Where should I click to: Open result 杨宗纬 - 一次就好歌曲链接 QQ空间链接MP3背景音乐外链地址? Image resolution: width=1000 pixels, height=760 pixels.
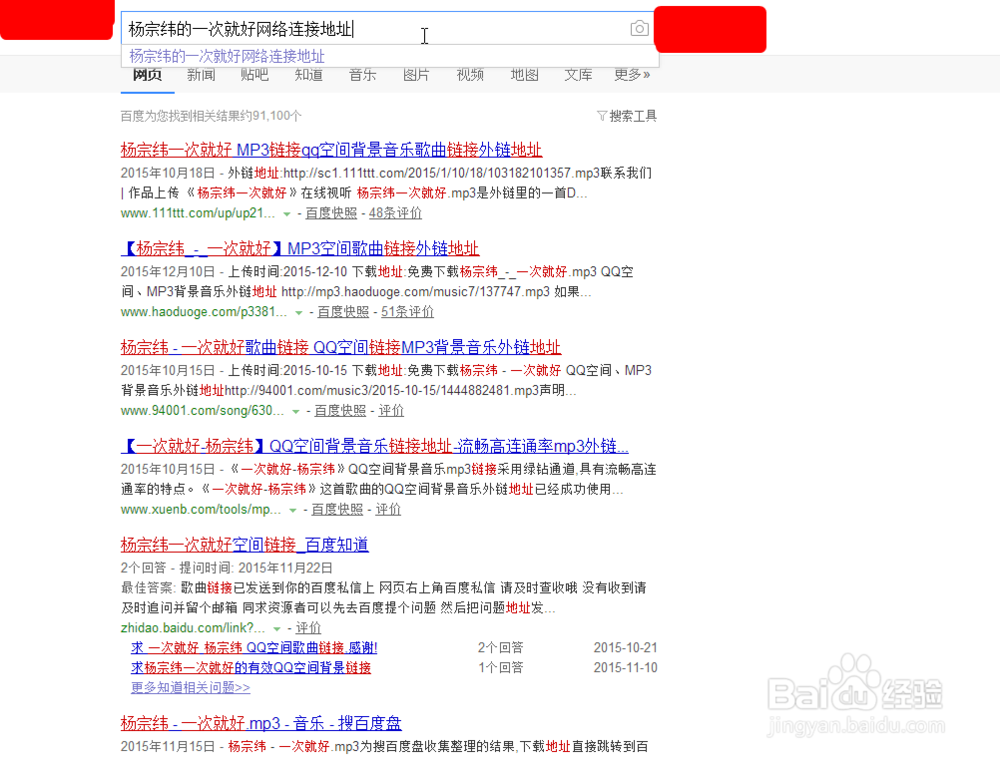coord(341,347)
